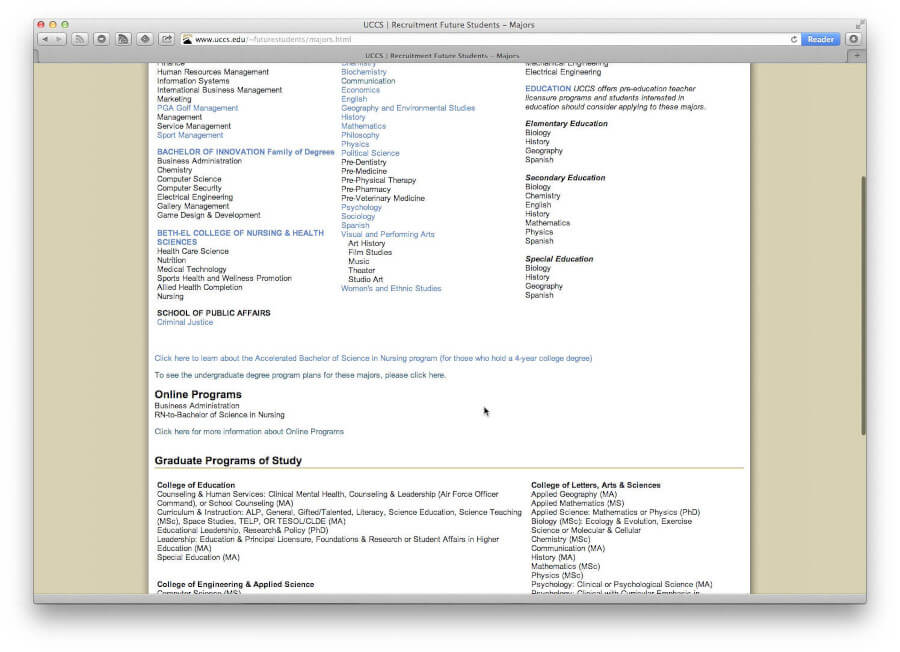This screenshot has height=652, width=900.
Task: Open the more information about Online Programs link
Action: (x=249, y=431)
